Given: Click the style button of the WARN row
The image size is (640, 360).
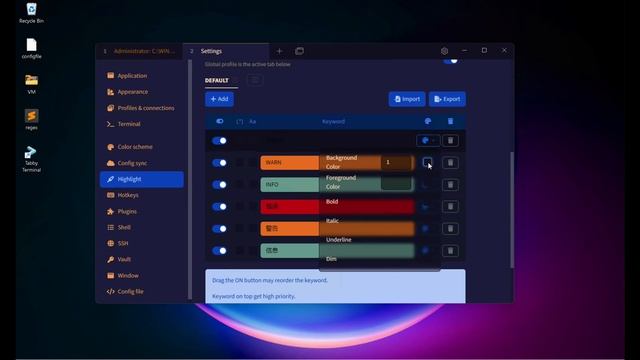Looking at the screenshot, I should [427, 162].
